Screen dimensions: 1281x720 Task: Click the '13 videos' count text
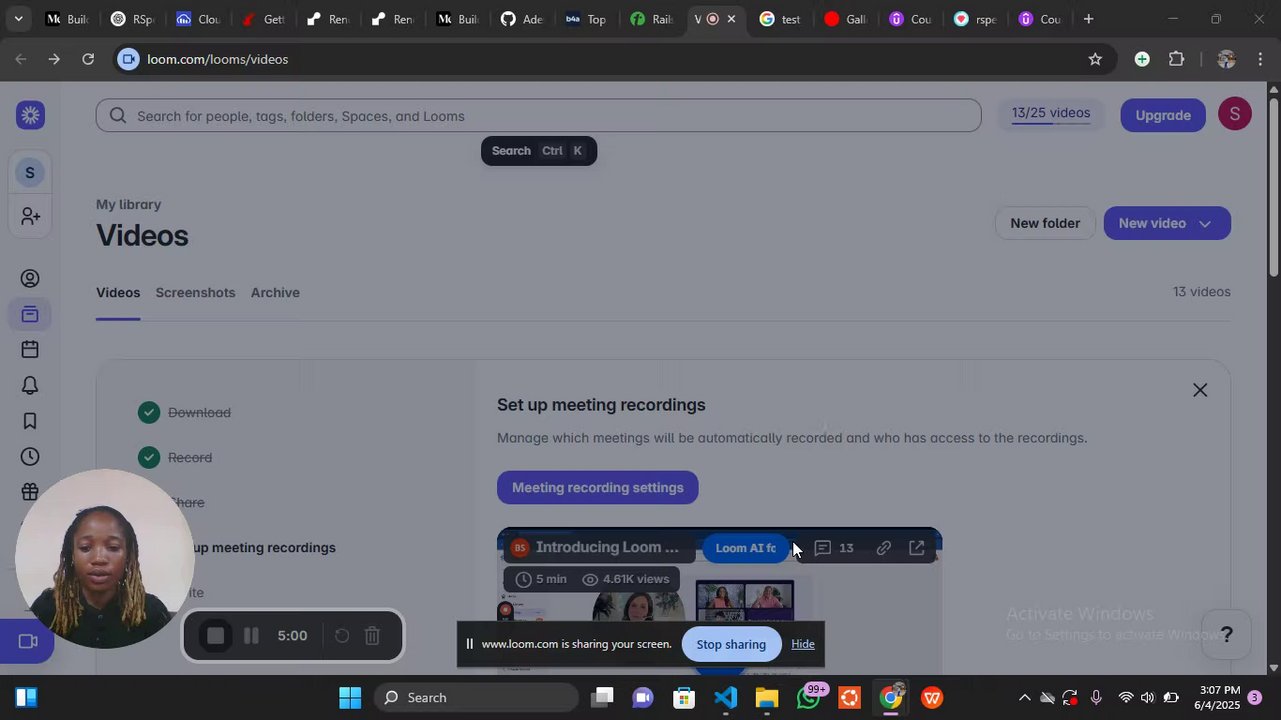click(1201, 292)
